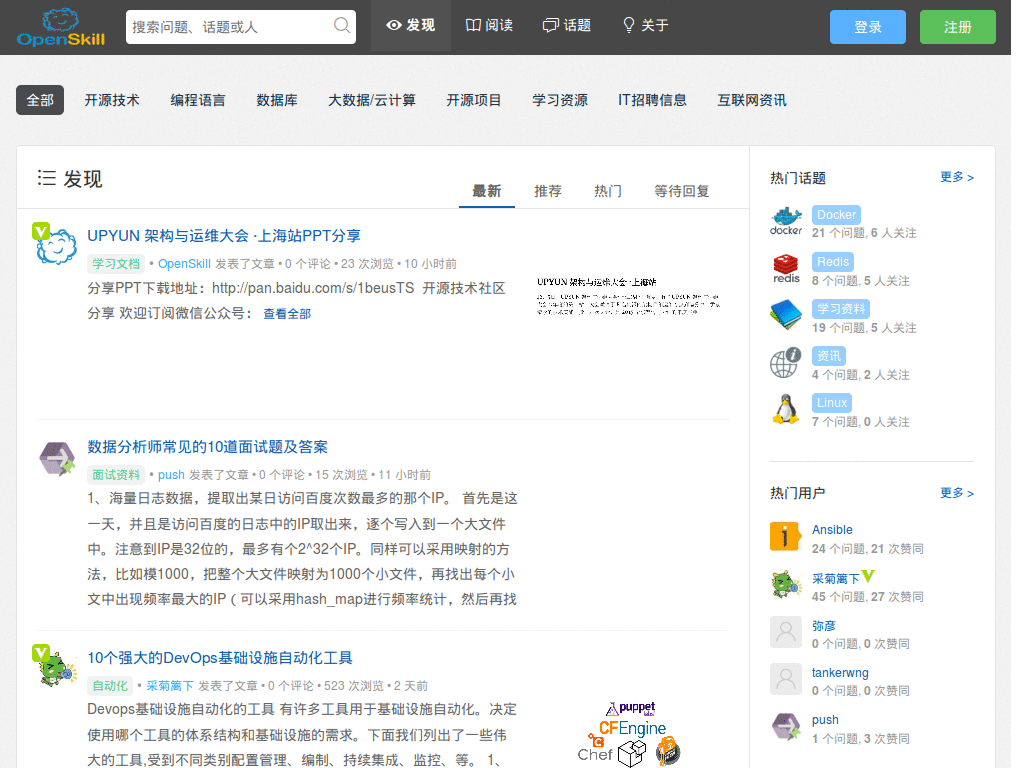
Task: Open push profile link in 热门用户
Action: pyautogui.click(x=825, y=720)
